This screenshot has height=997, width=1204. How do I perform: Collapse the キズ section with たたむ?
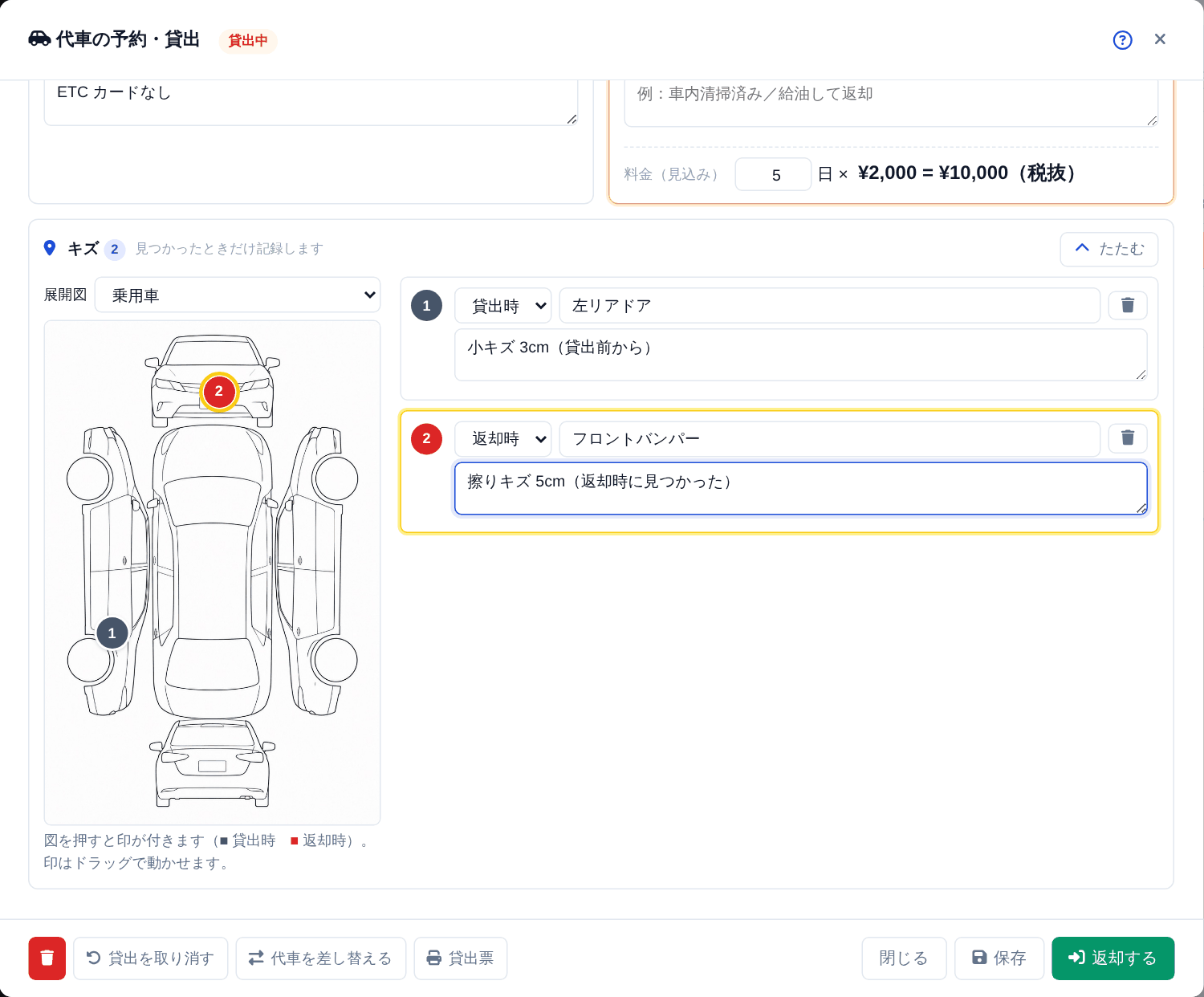click(x=1108, y=249)
